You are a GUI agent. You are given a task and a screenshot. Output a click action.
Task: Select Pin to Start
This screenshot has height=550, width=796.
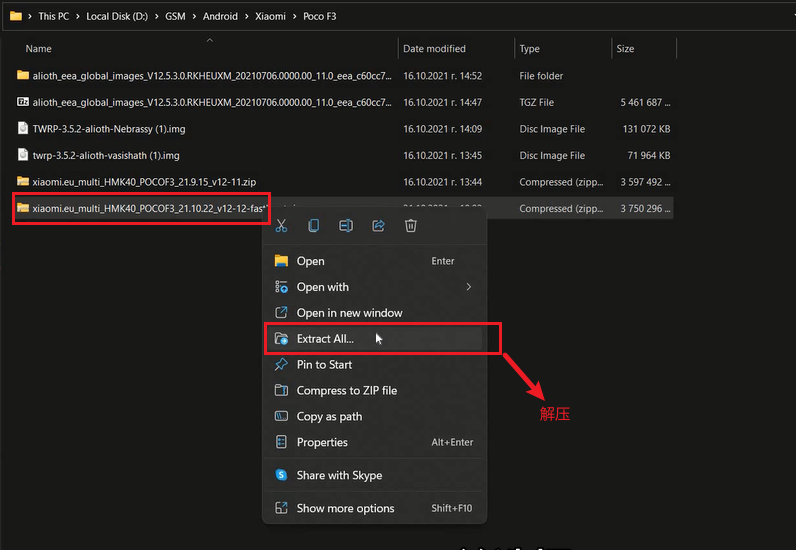tap(375, 365)
